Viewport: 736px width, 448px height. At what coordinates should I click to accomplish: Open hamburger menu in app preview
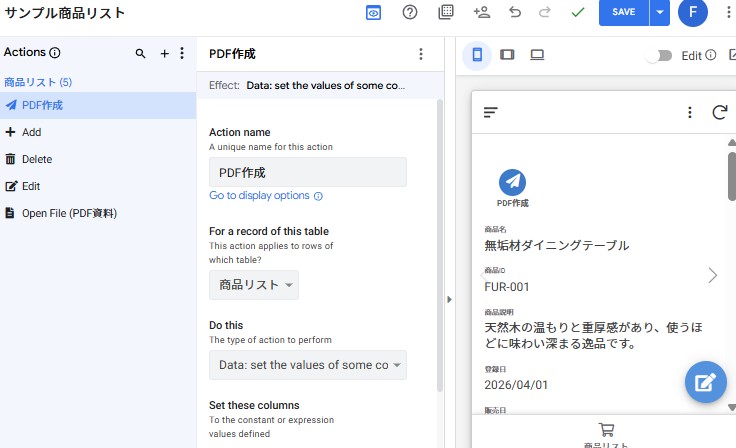pyautogui.click(x=491, y=112)
